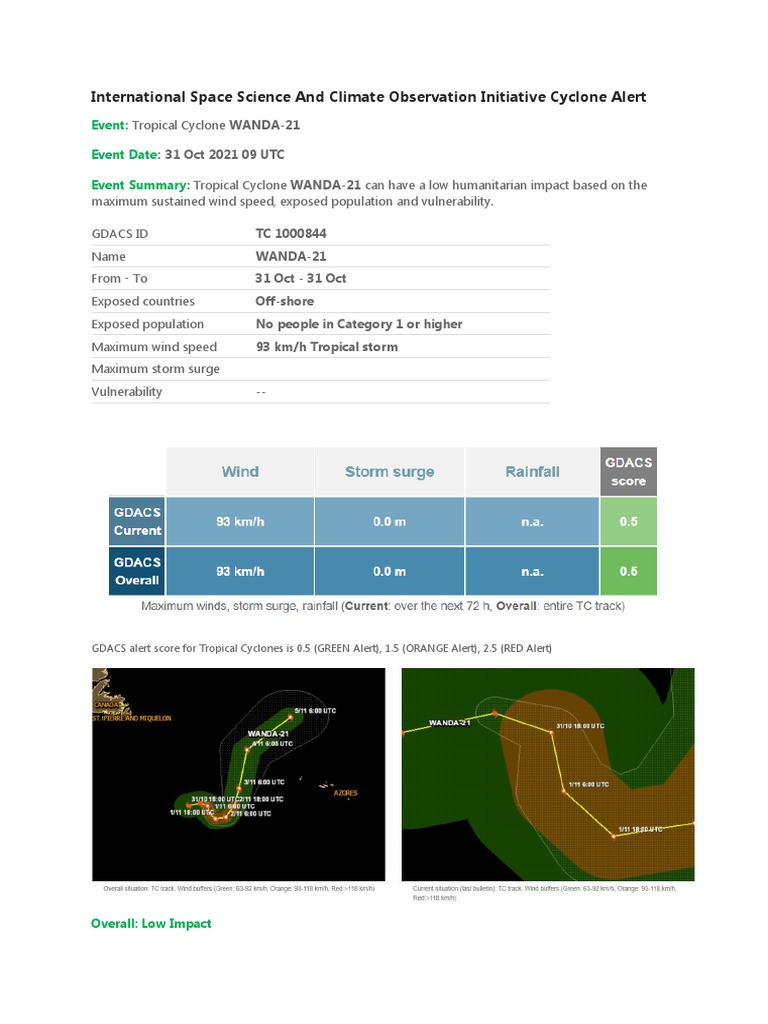Image resolution: width=768 pixels, height=1024 pixels.
Task: Select the GDACS Overall storm surge '0.0 m' cell
Action: tap(389, 571)
